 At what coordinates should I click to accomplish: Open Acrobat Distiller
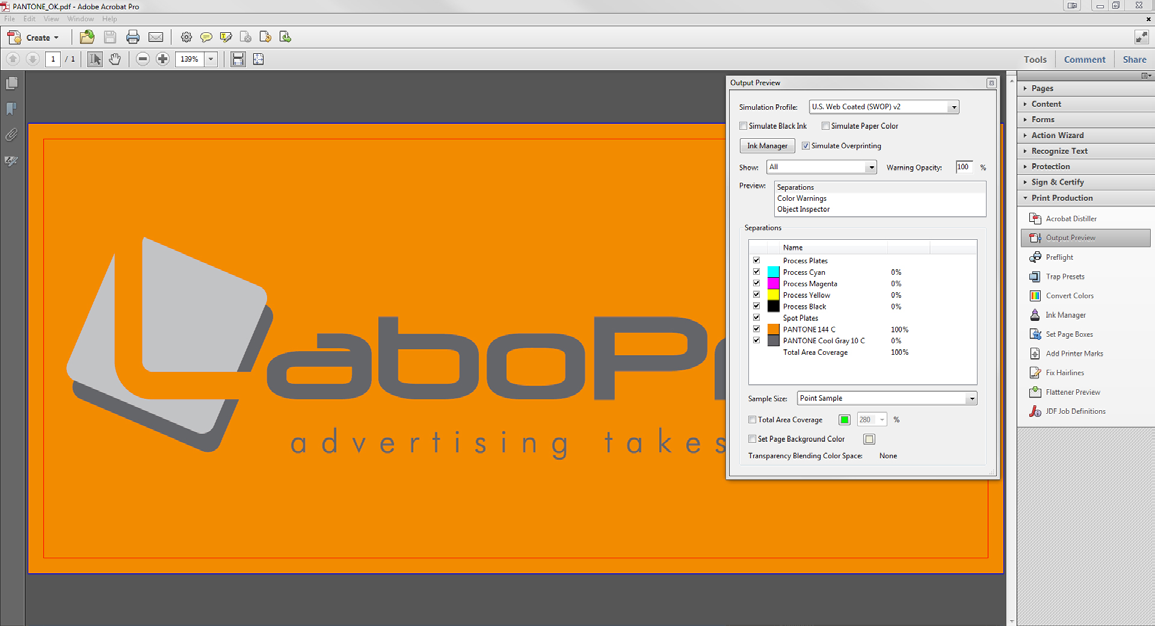(1071, 219)
